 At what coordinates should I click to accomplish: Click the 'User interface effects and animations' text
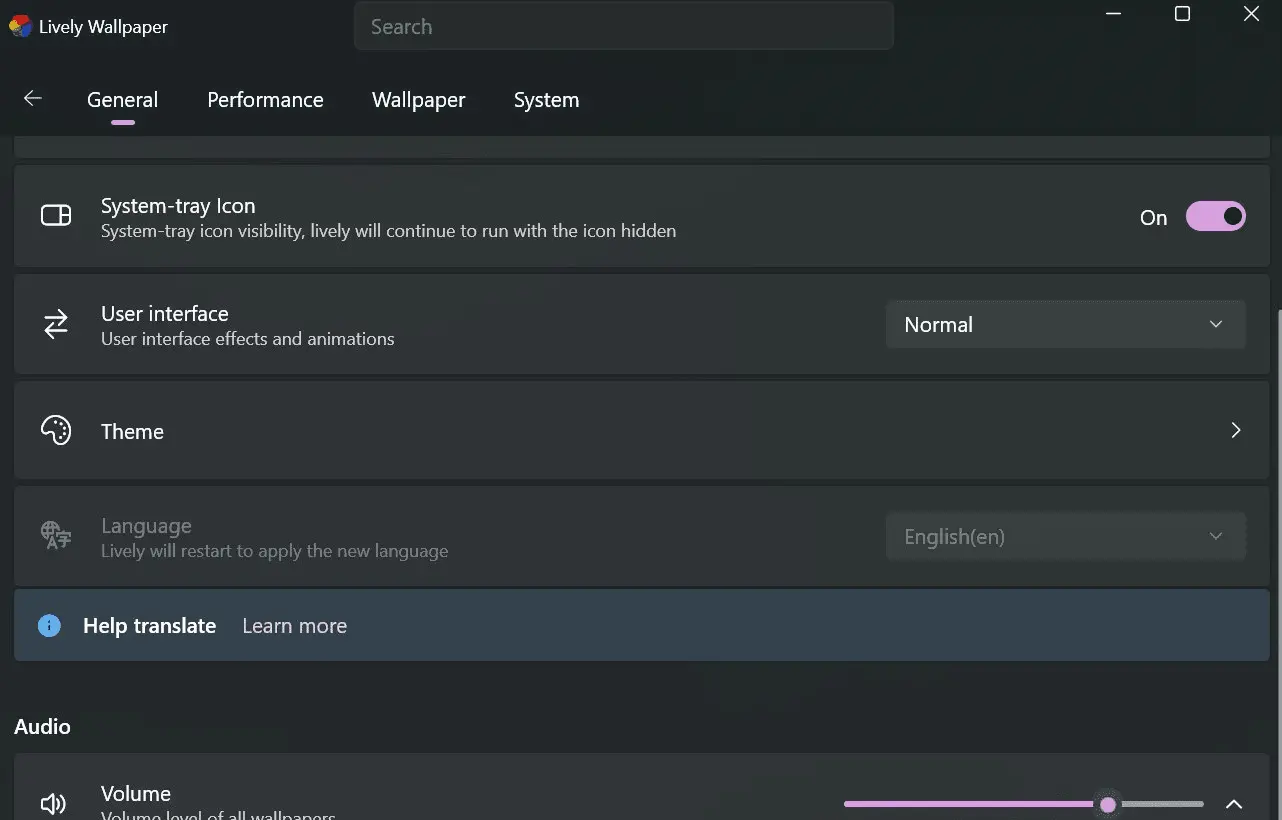[x=248, y=339]
